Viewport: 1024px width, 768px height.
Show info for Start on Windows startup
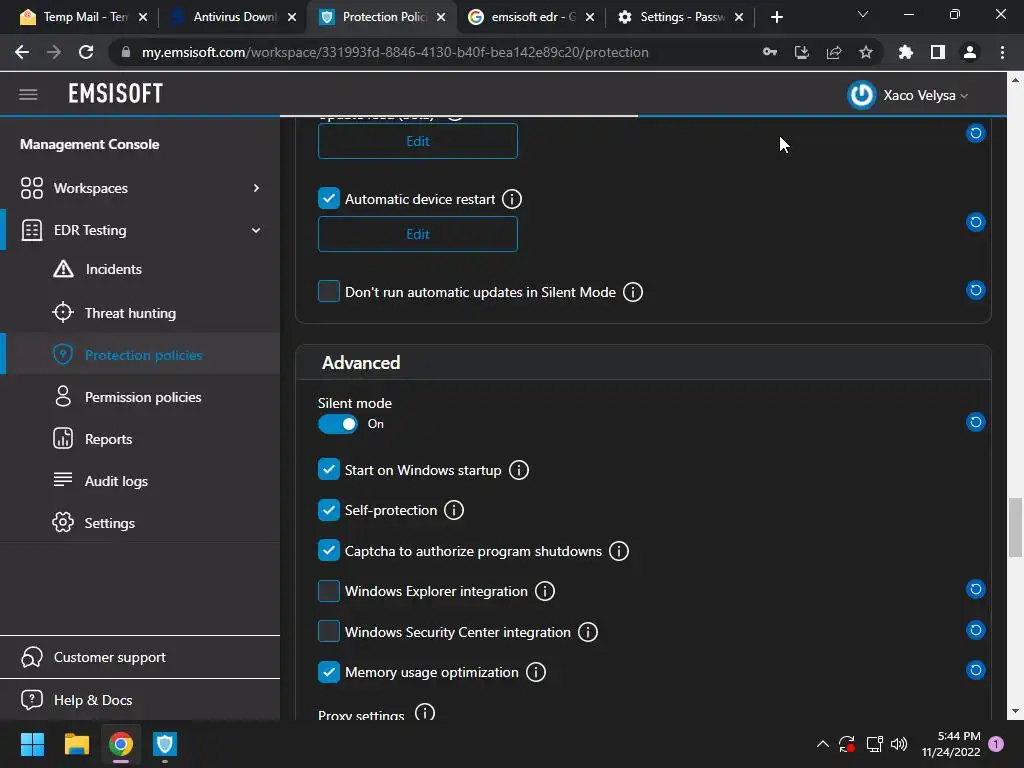tap(519, 470)
